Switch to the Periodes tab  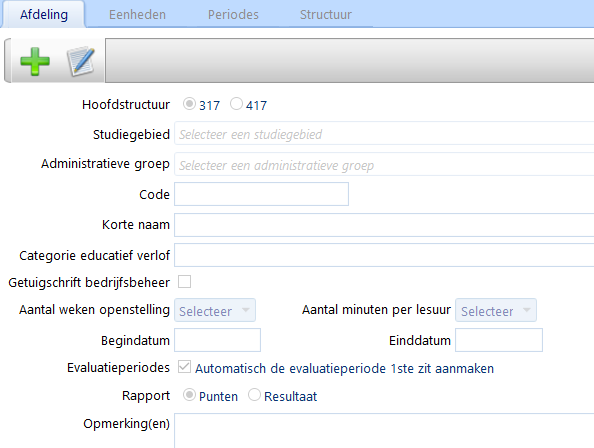click(233, 14)
